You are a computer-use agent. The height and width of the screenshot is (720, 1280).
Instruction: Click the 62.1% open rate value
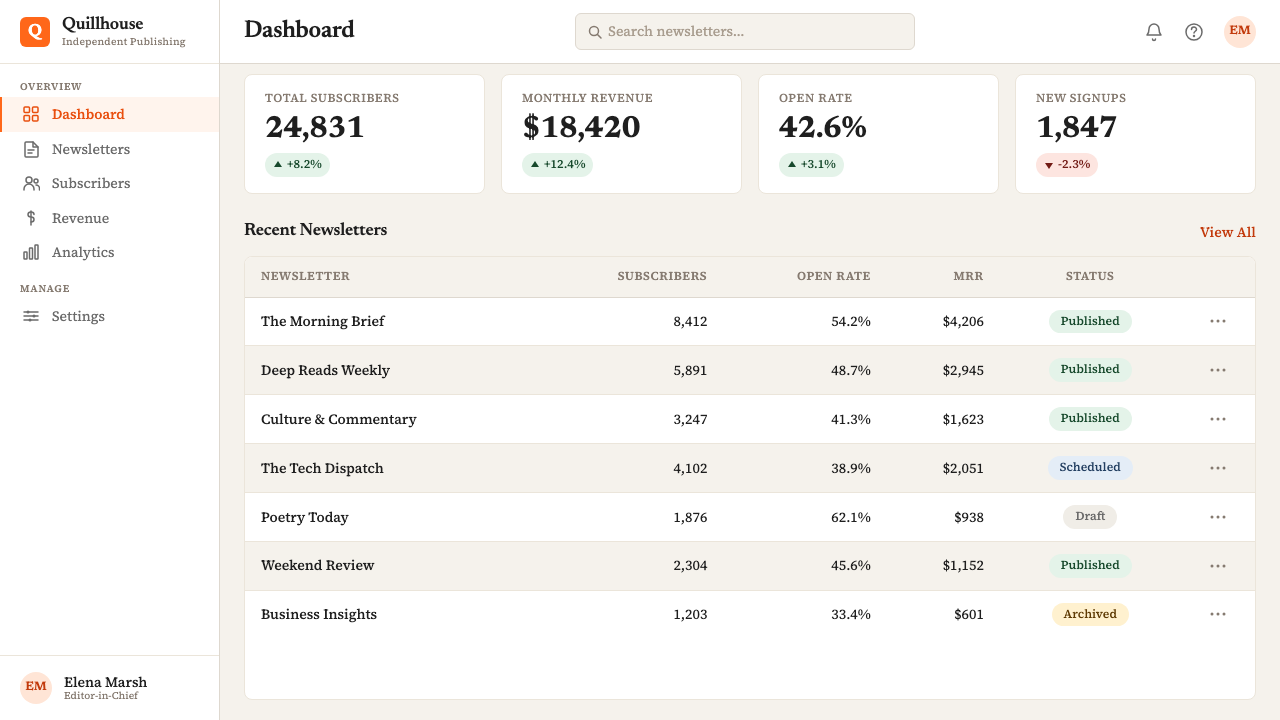pyautogui.click(x=851, y=517)
